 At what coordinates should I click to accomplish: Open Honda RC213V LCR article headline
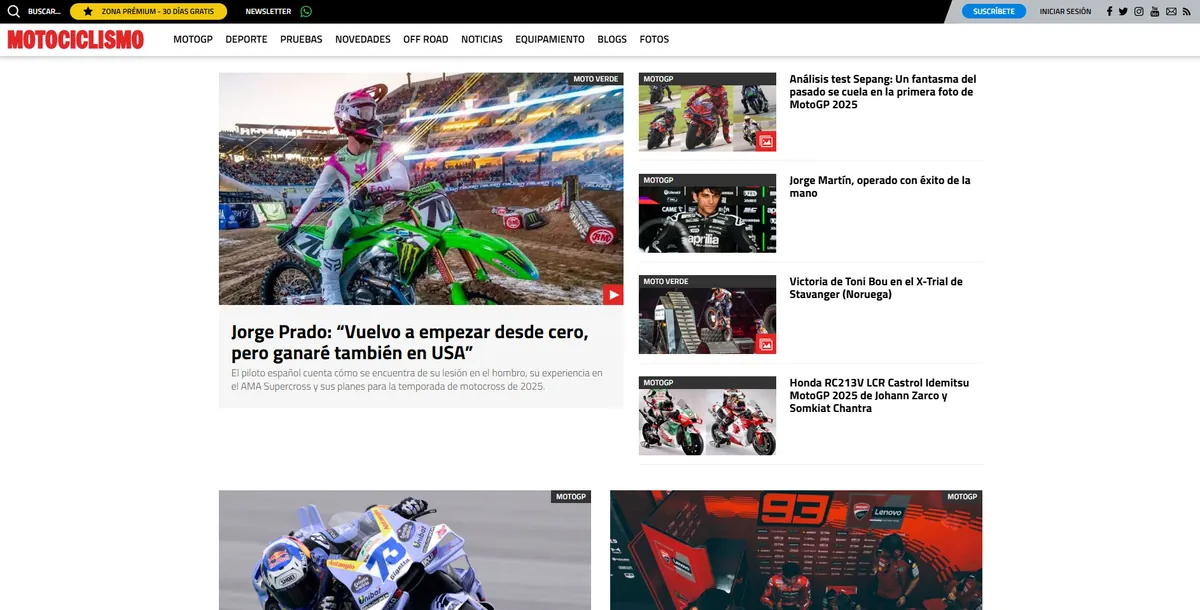click(879, 395)
